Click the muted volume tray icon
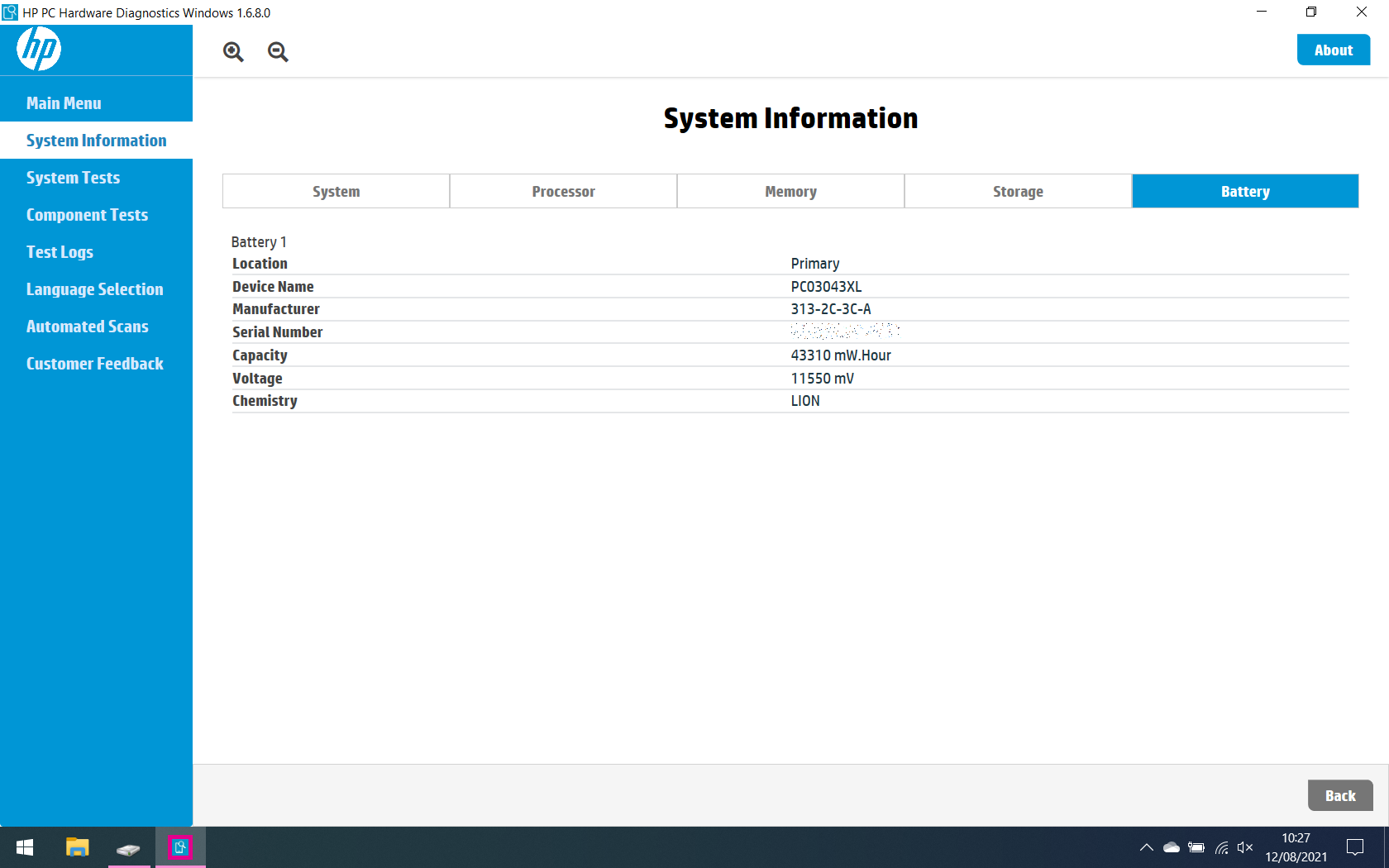1389x868 pixels. click(1245, 847)
